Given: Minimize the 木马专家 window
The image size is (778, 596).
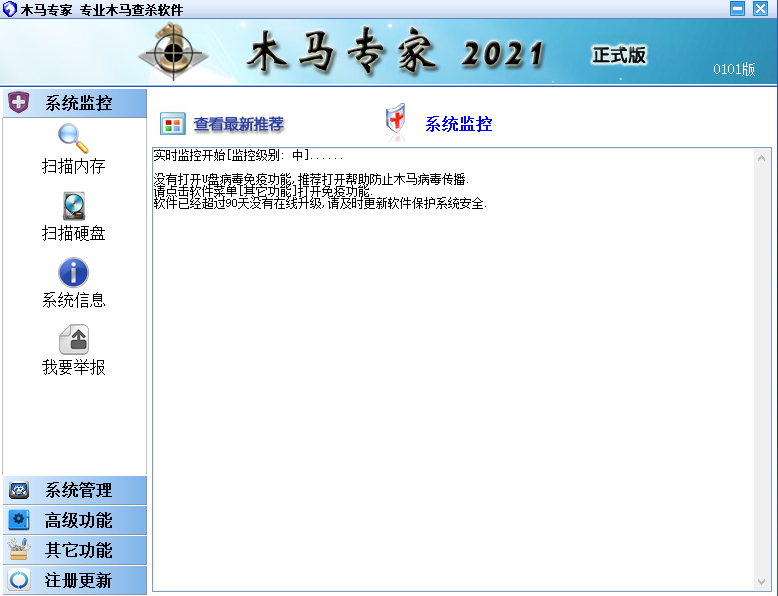Looking at the screenshot, I should pyautogui.click(x=737, y=8).
